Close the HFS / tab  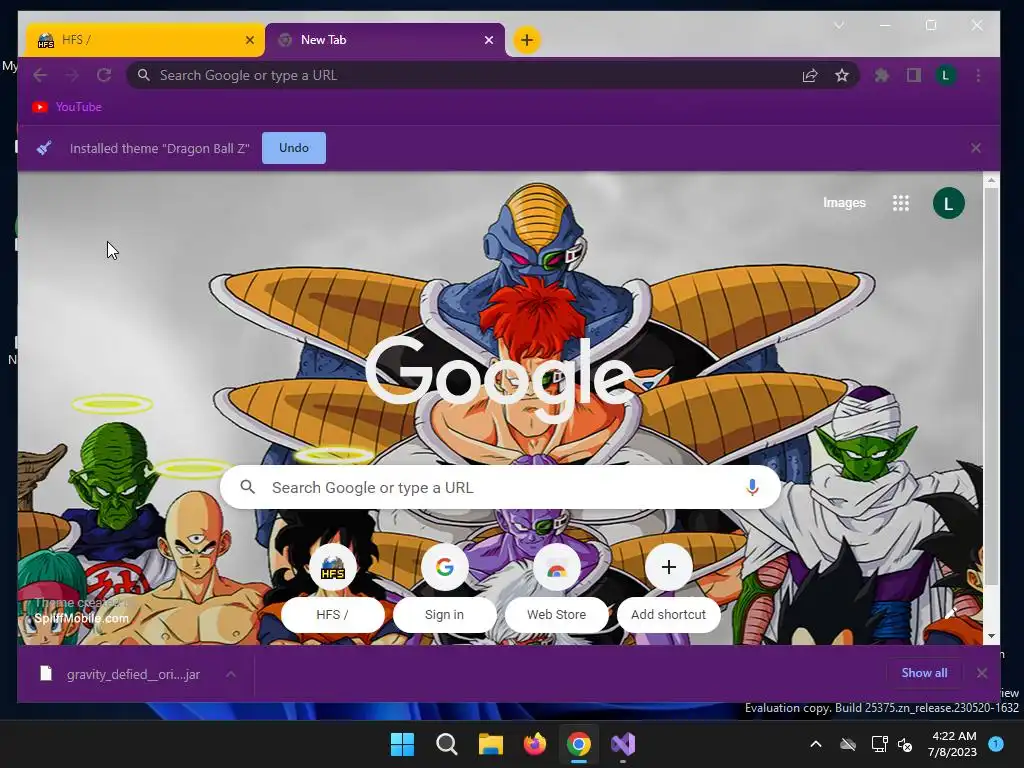coord(249,40)
